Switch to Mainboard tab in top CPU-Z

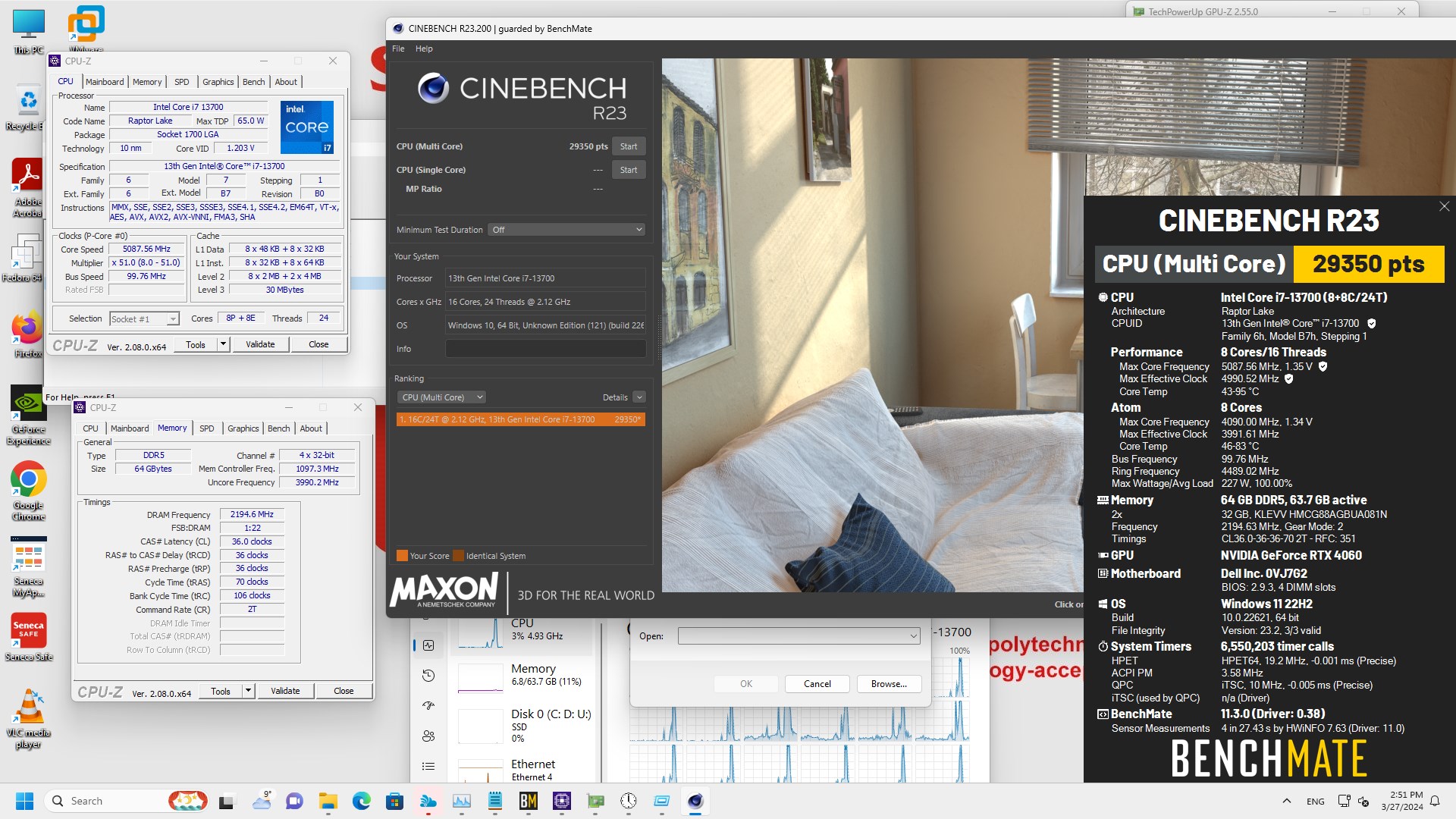click(105, 82)
